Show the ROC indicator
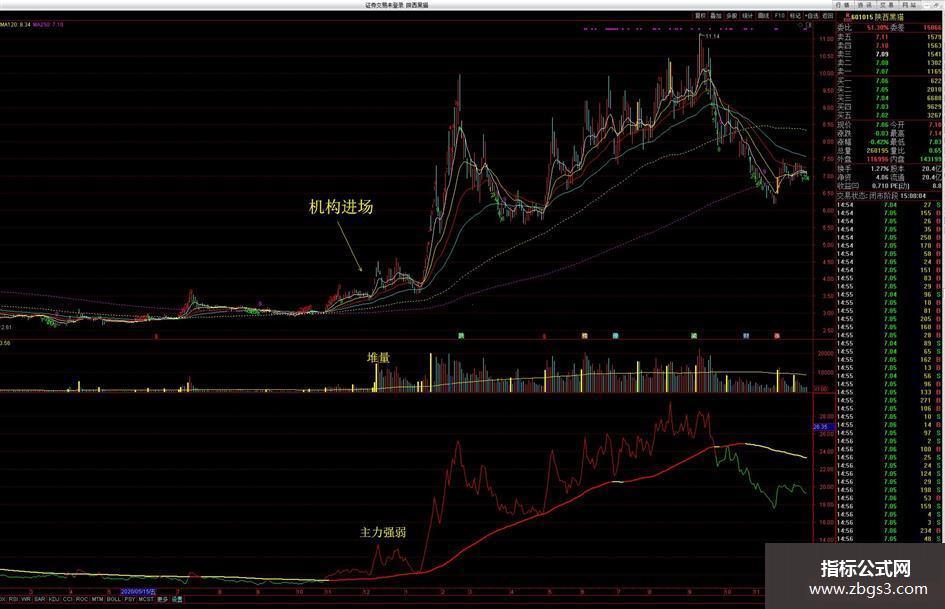The height and width of the screenshot is (609, 945). click(x=82, y=599)
